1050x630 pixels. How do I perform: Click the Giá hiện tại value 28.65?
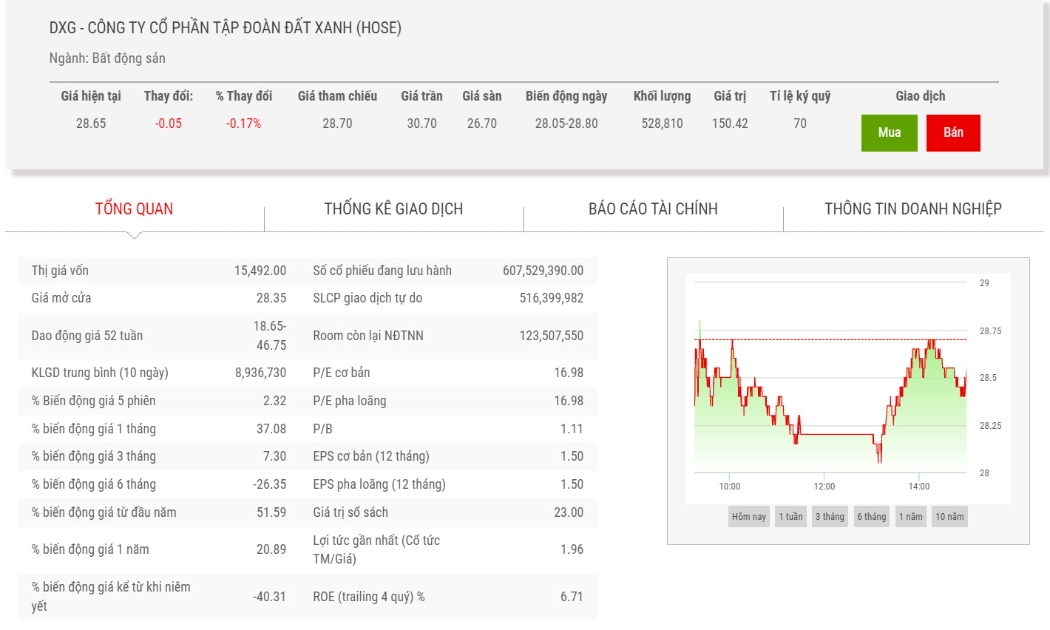pos(91,123)
